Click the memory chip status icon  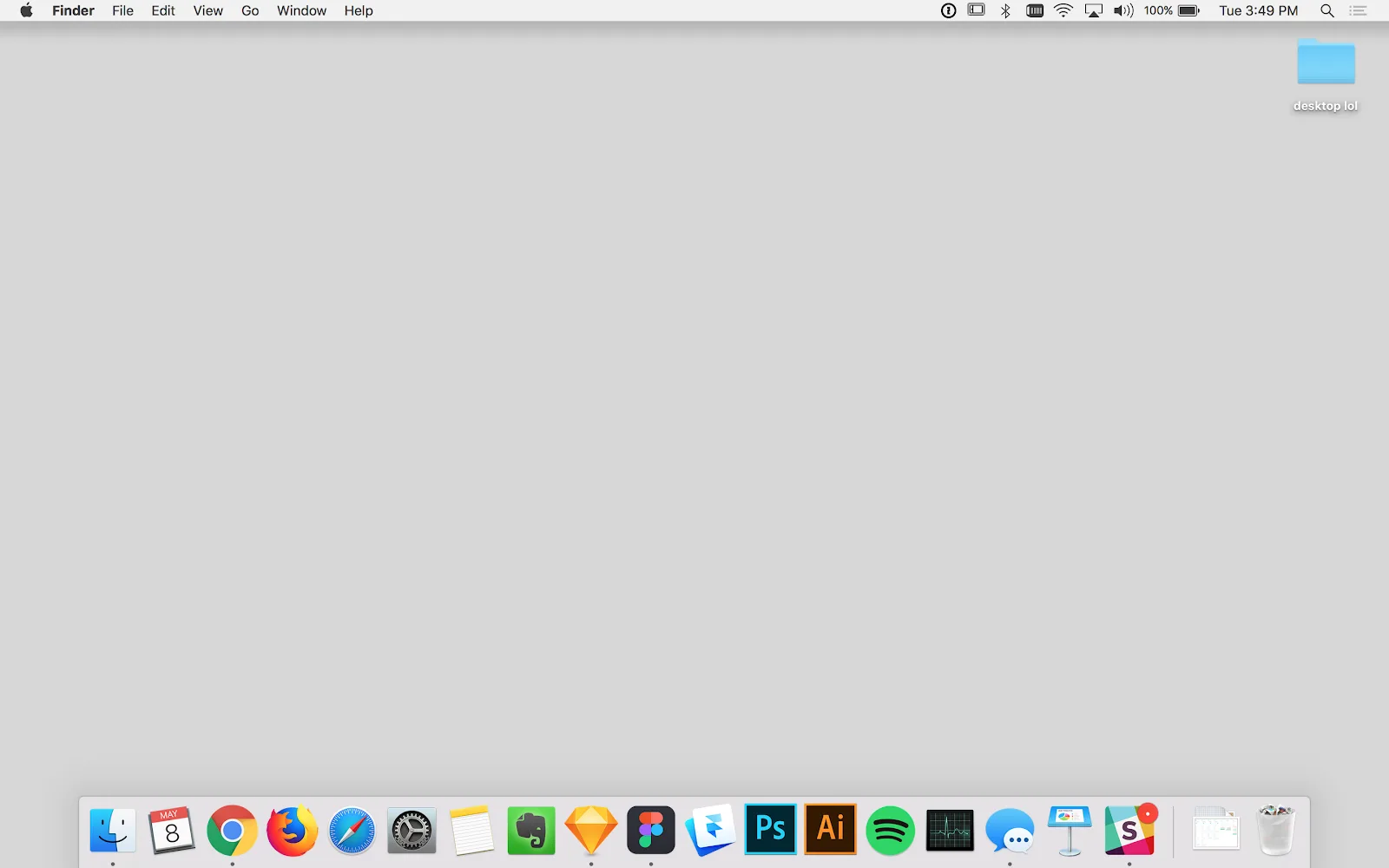tap(1035, 10)
